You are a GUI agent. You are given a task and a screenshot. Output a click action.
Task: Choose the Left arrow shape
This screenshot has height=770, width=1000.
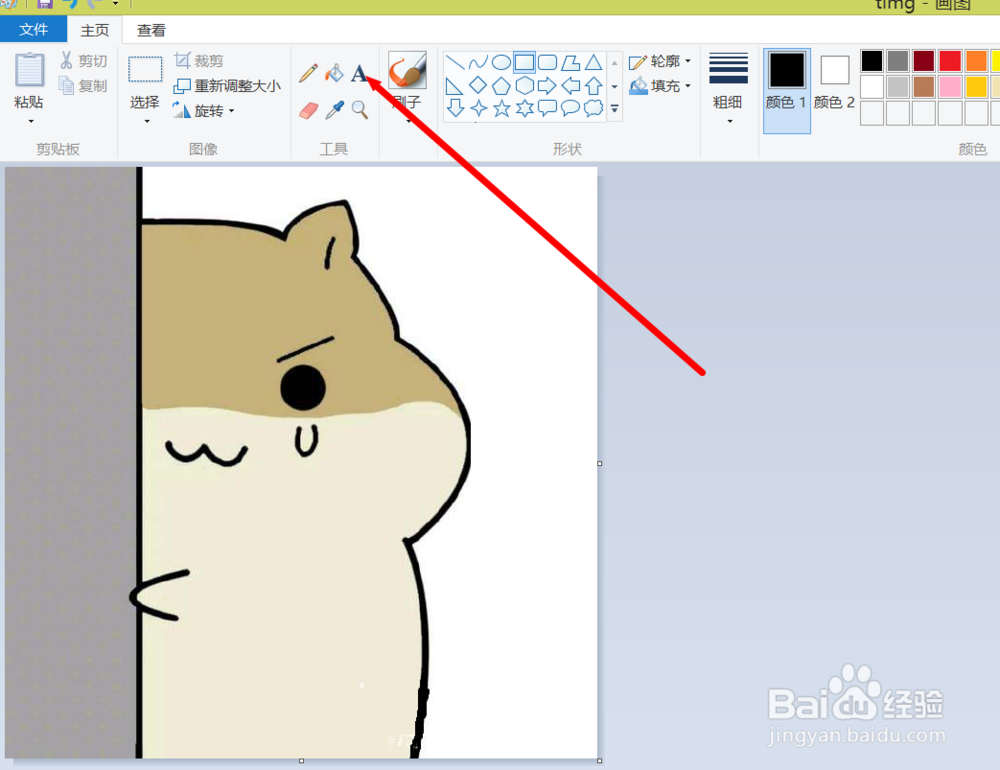(x=571, y=85)
